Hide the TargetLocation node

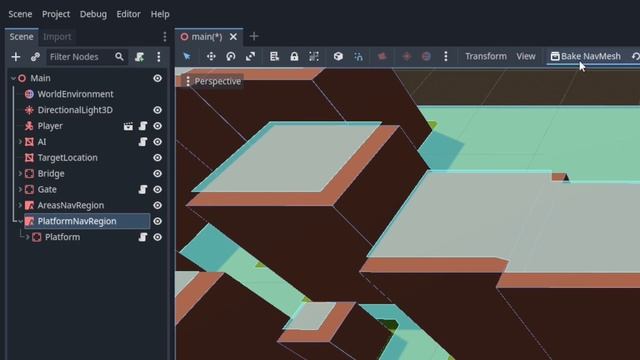(158, 158)
